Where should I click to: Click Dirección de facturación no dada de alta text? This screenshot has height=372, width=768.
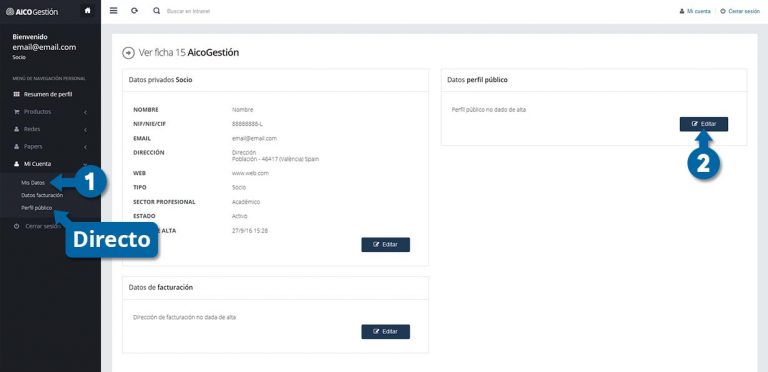tap(184, 317)
